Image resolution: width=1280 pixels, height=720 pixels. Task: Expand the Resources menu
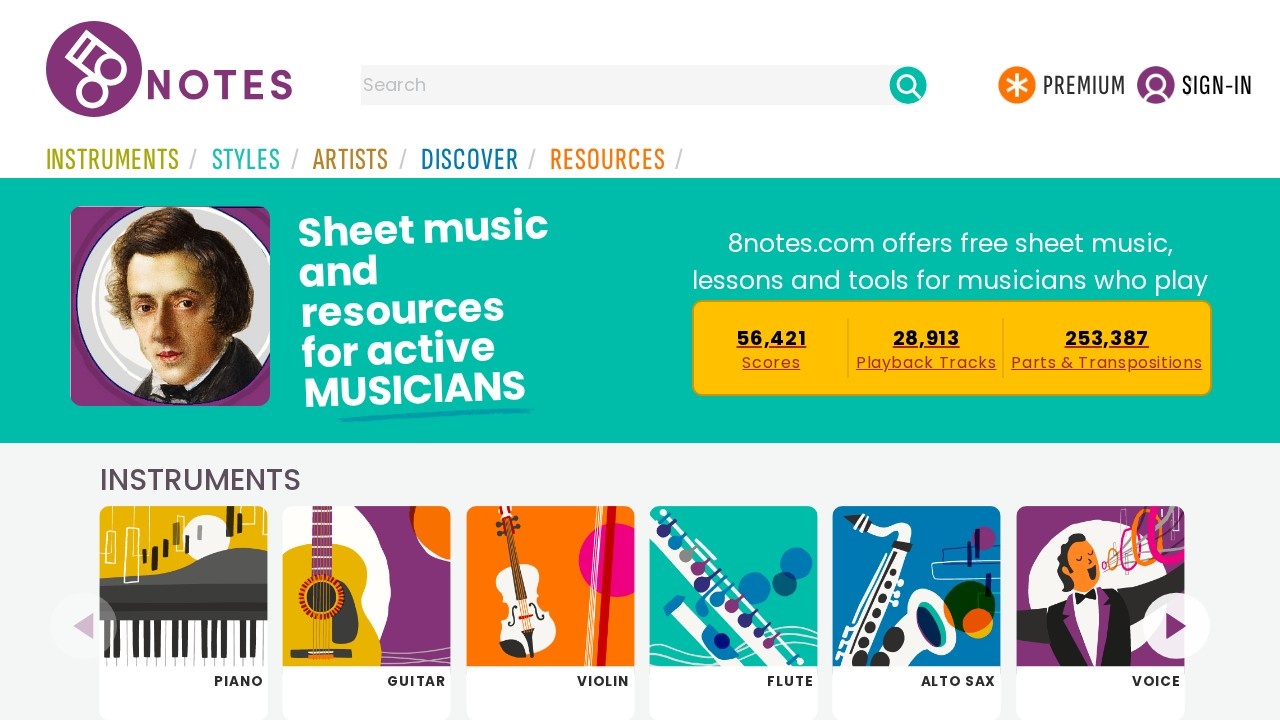[607, 159]
